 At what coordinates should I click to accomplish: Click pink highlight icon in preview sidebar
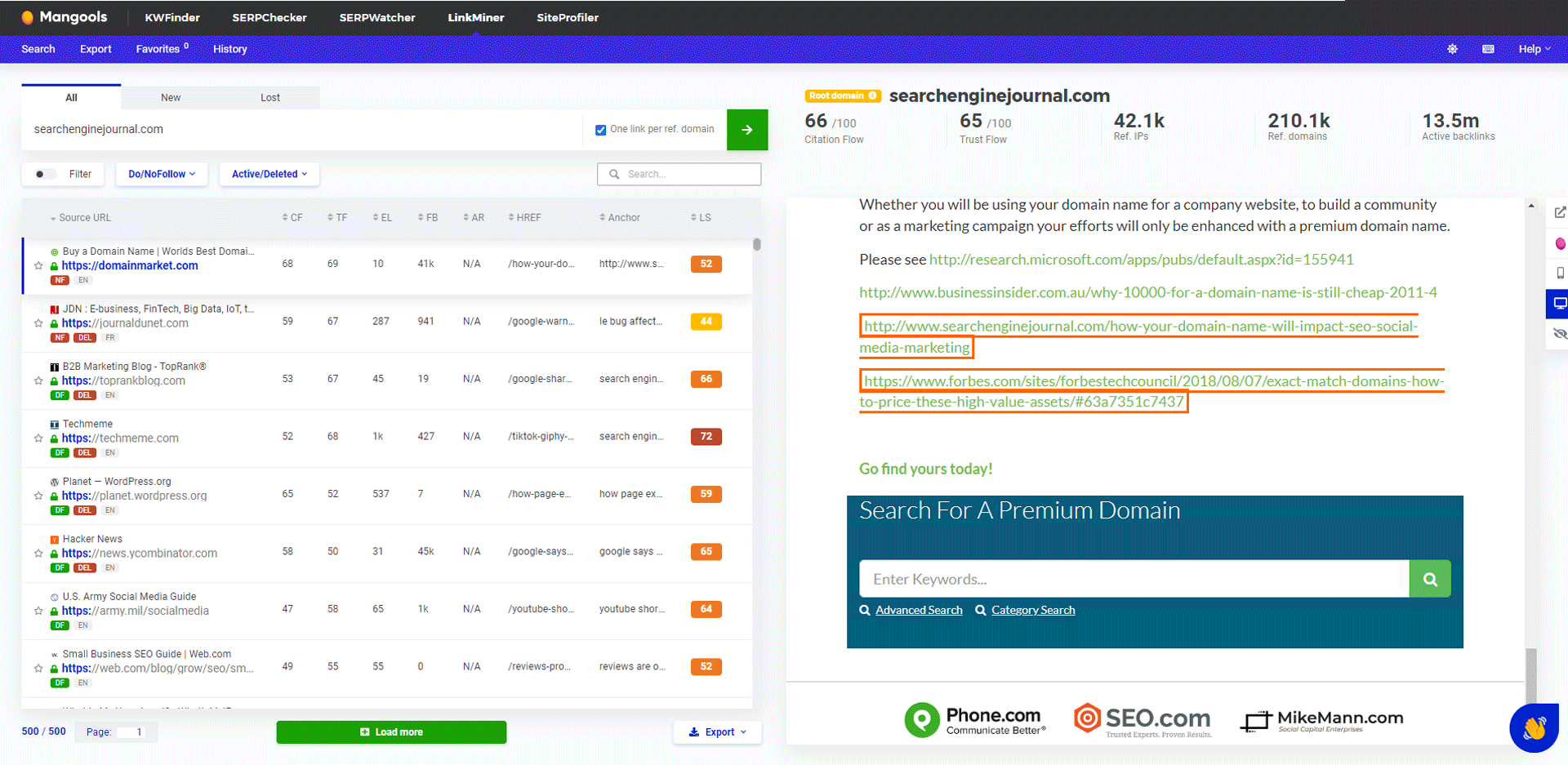(1560, 243)
